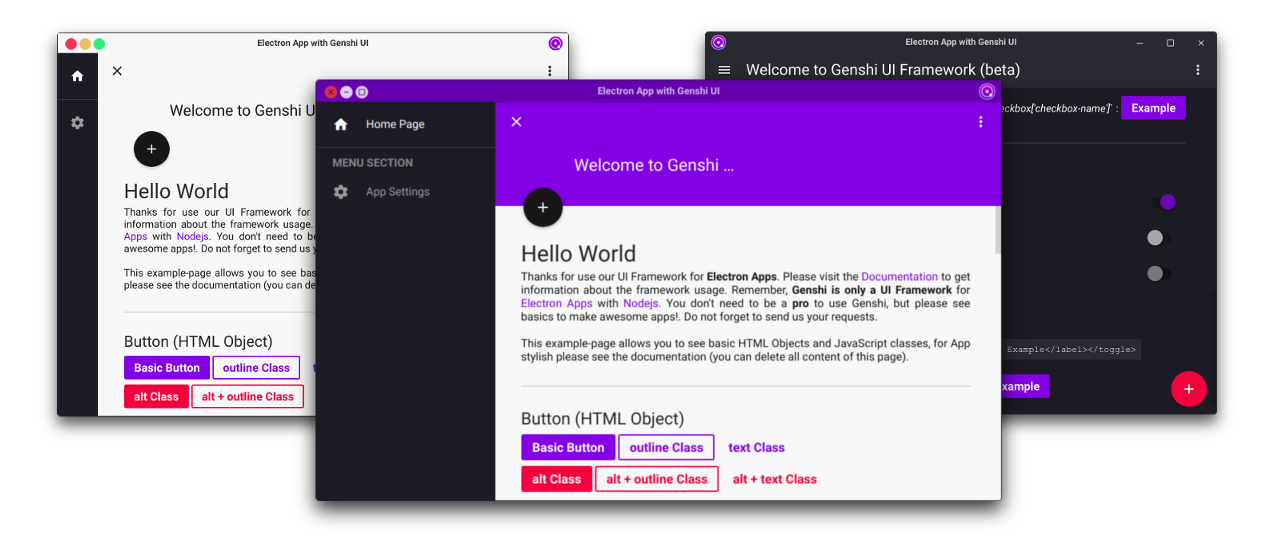The height and width of the screenshot is (550, 1280).
Task: Click the Welcome to Genshi UI Framework (beta) title
Action: (883, 70)
